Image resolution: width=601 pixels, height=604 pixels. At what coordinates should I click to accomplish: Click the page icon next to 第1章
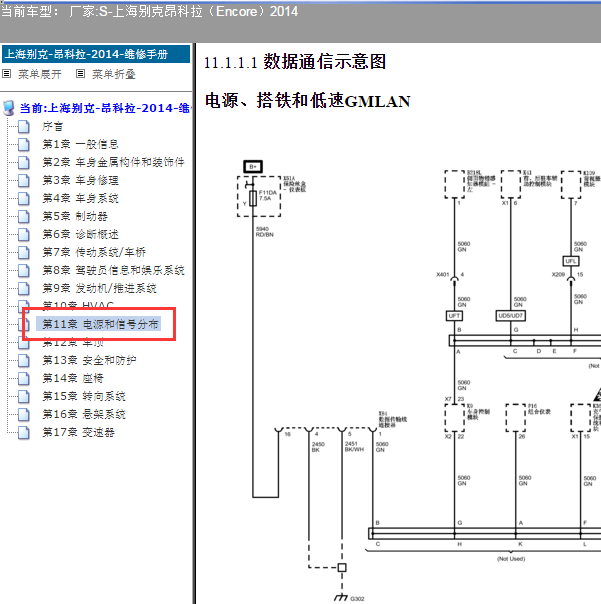[x=24, y=144]
